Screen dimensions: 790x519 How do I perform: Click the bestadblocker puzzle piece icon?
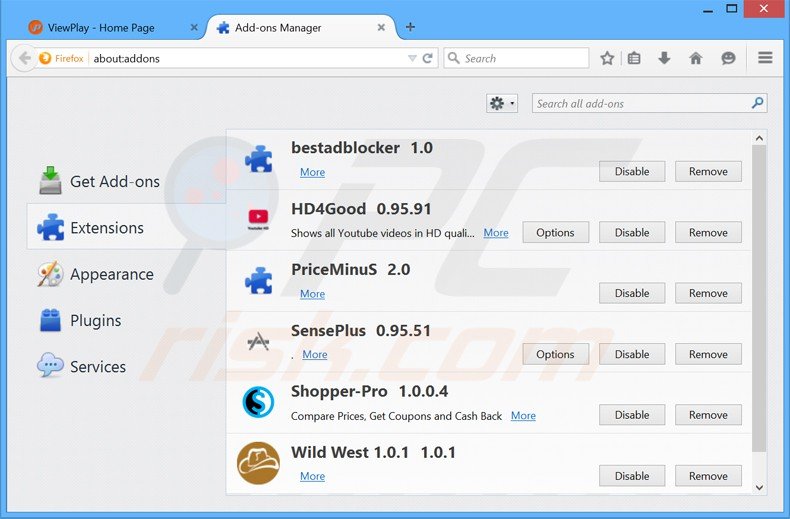click(258, 159)
